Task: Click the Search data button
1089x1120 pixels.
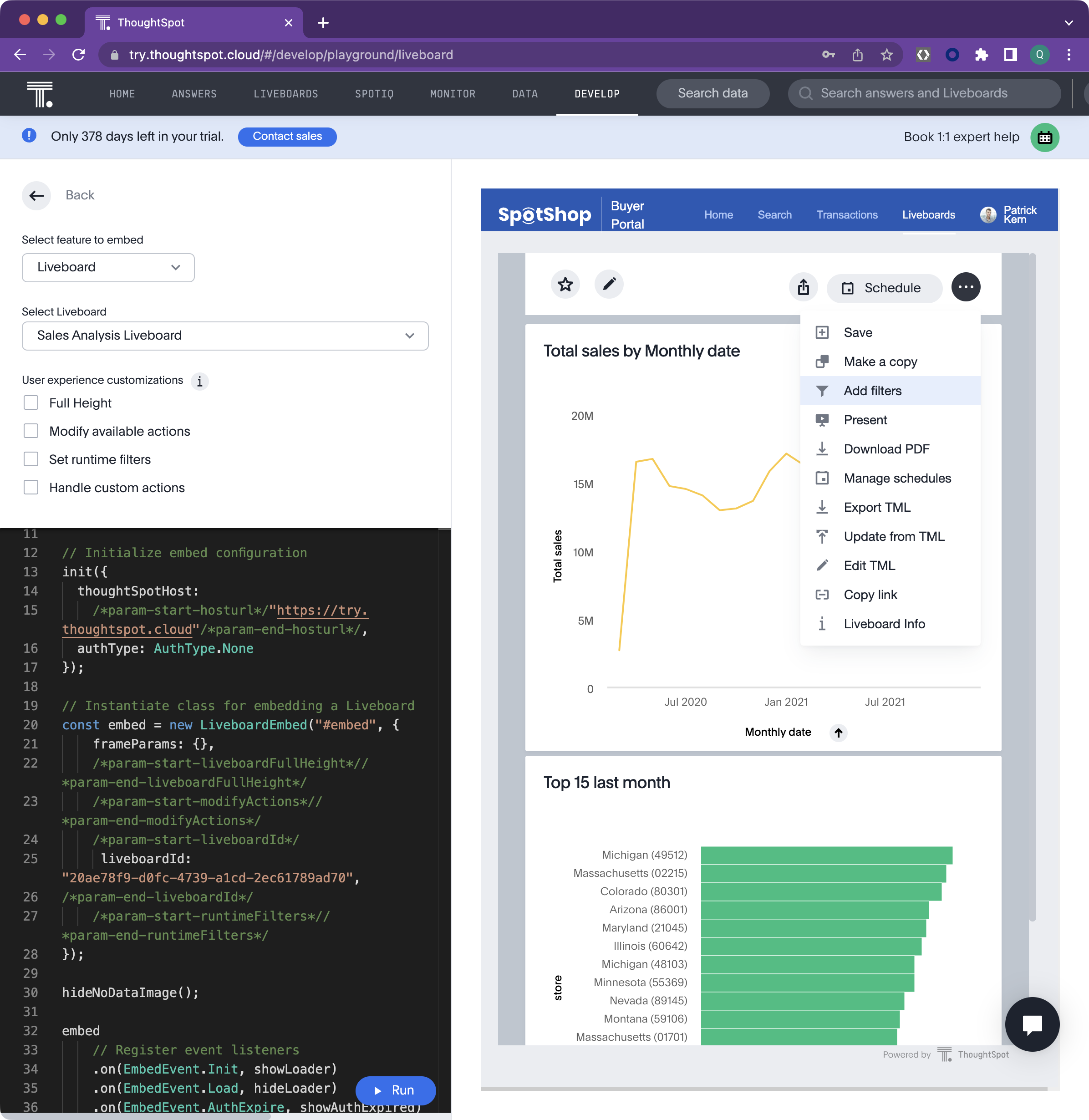Action: click(712, 93)
